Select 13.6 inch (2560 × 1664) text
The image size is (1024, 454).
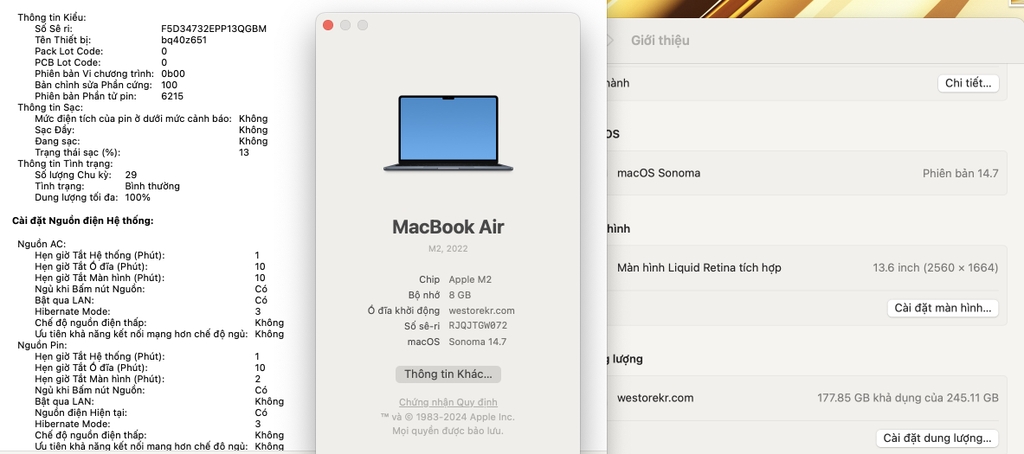935,268
